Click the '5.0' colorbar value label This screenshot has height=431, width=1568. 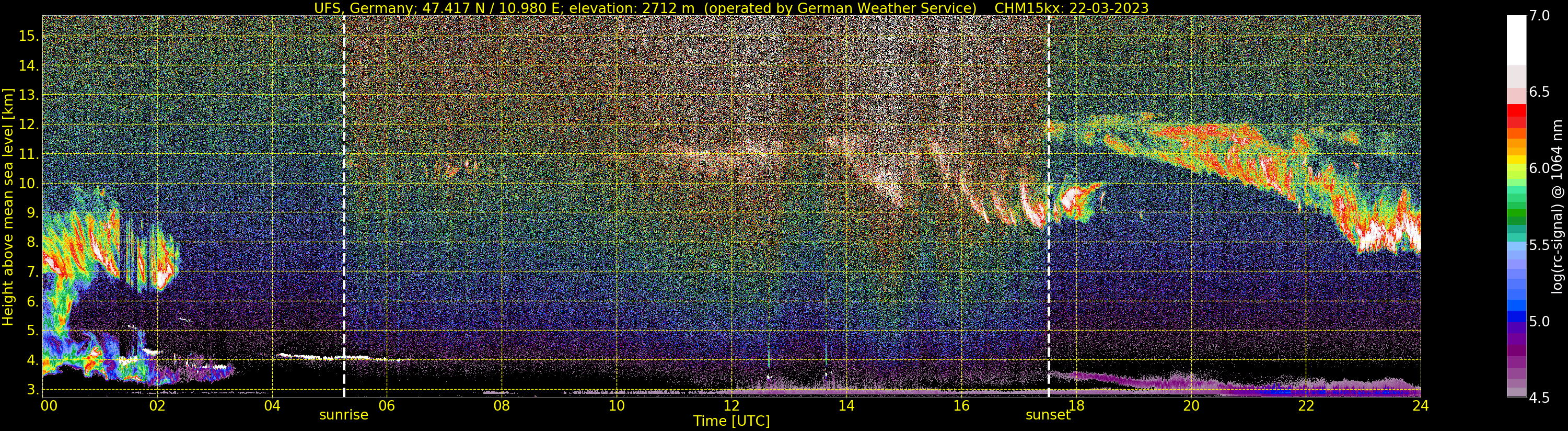(1539, 321)
